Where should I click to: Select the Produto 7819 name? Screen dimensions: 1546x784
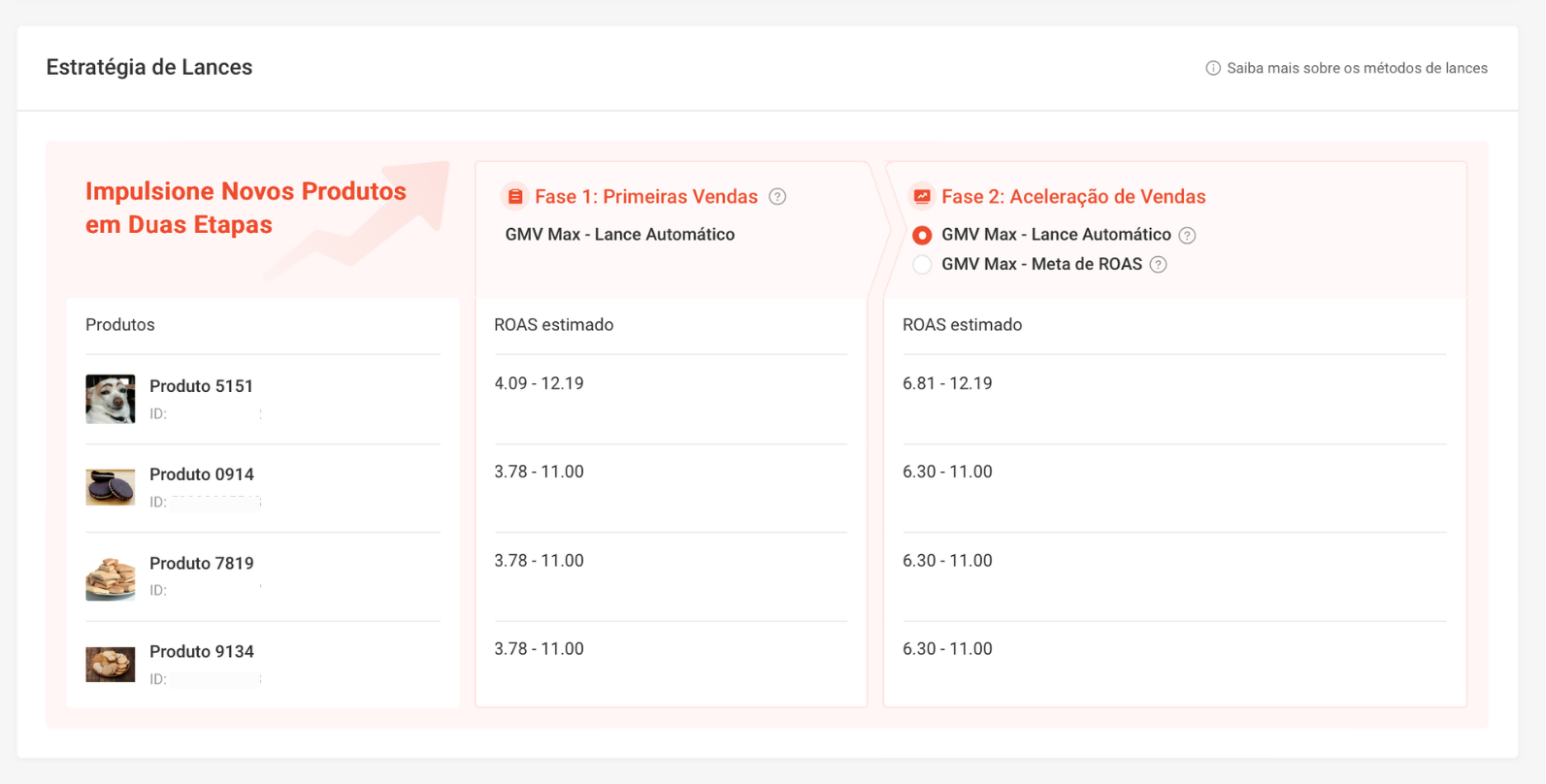(201, 564)
